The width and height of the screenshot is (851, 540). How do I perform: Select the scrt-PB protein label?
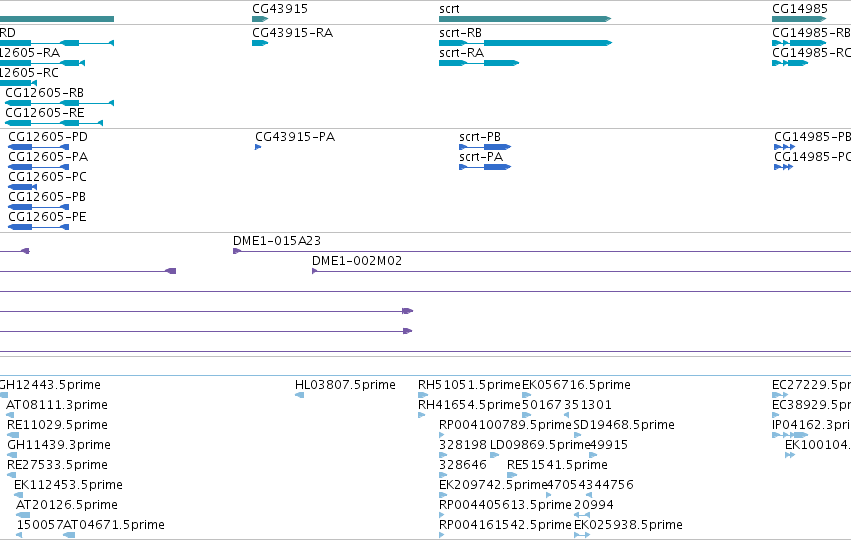coord(480,137)
